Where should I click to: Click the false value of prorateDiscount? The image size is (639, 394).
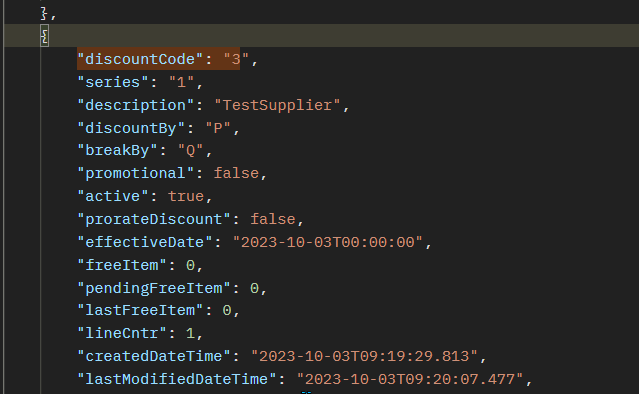[x=273, y=220]
